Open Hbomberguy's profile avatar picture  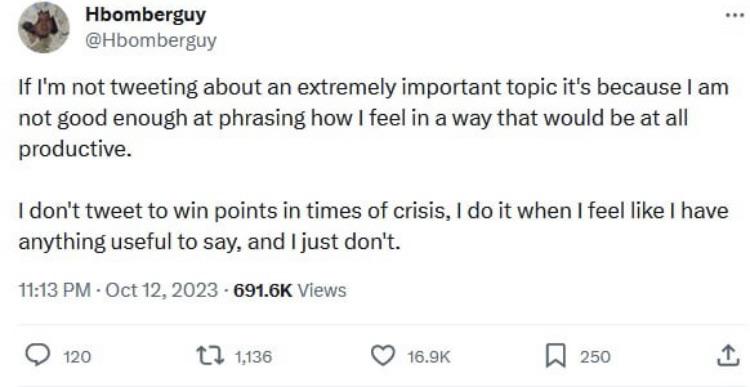pos(44,28)
